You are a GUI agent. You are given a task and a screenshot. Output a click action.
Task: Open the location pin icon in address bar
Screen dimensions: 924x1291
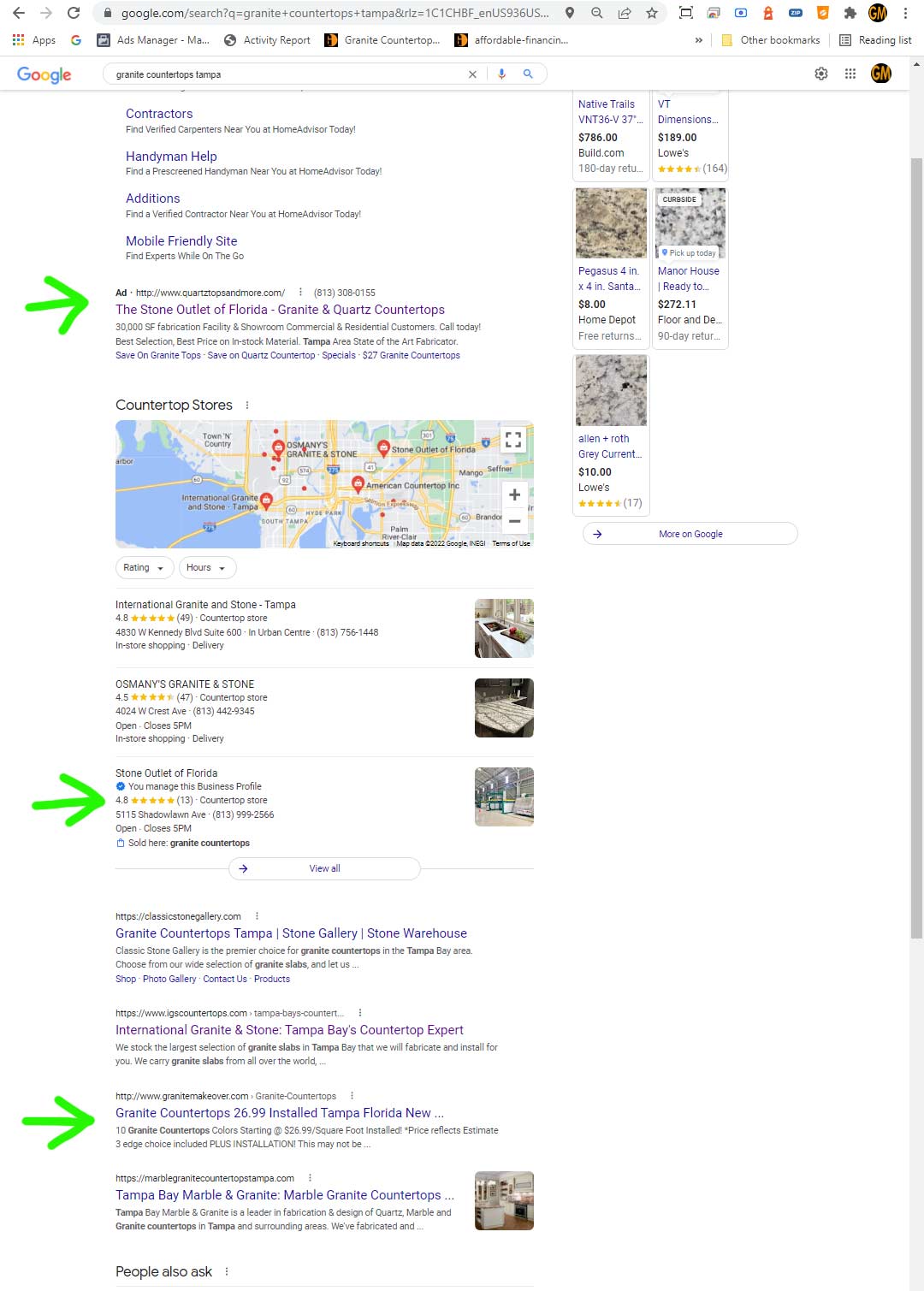(570, 13)
